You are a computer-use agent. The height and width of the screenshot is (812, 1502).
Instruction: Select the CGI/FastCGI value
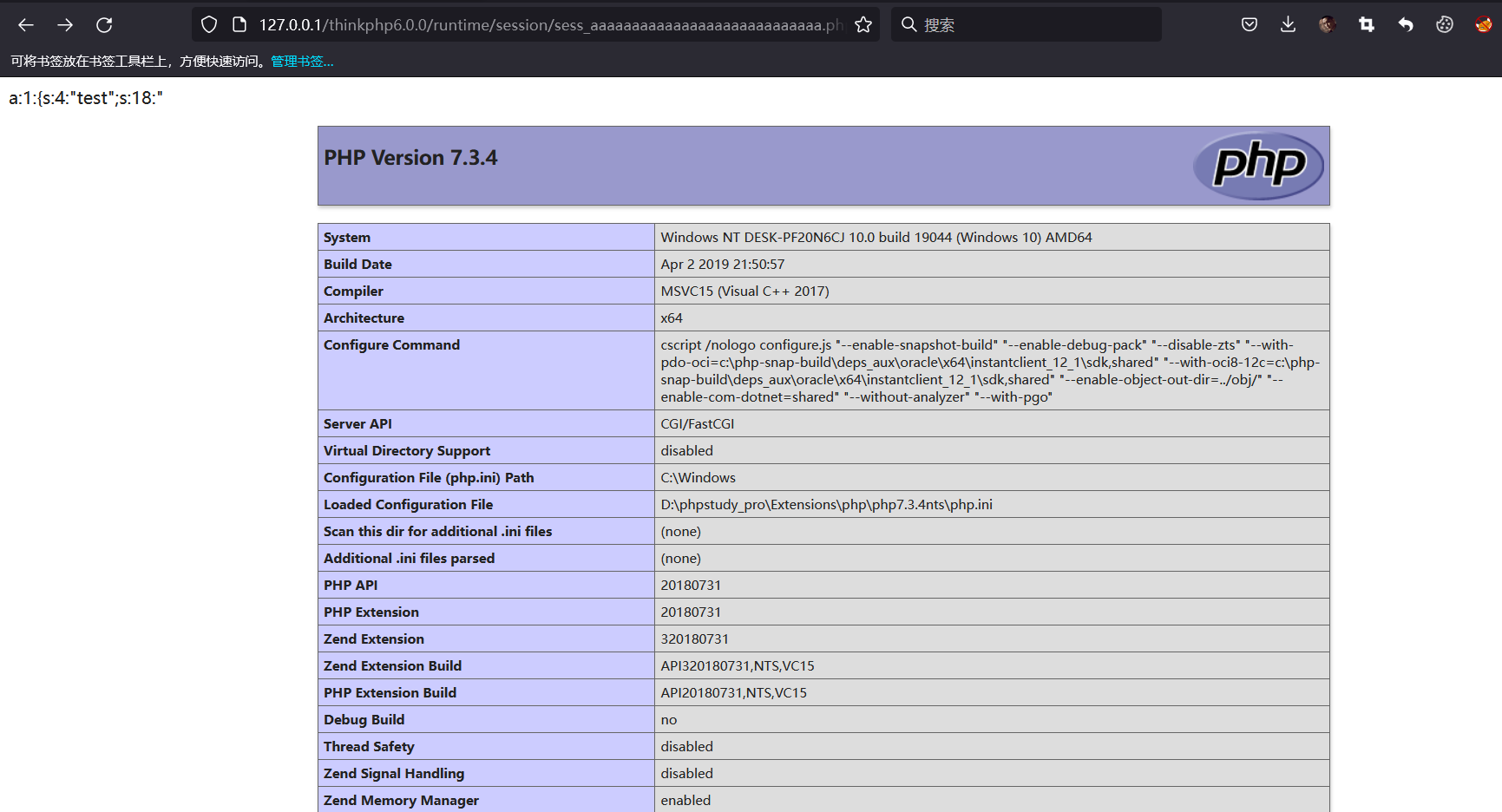point(698,424)
